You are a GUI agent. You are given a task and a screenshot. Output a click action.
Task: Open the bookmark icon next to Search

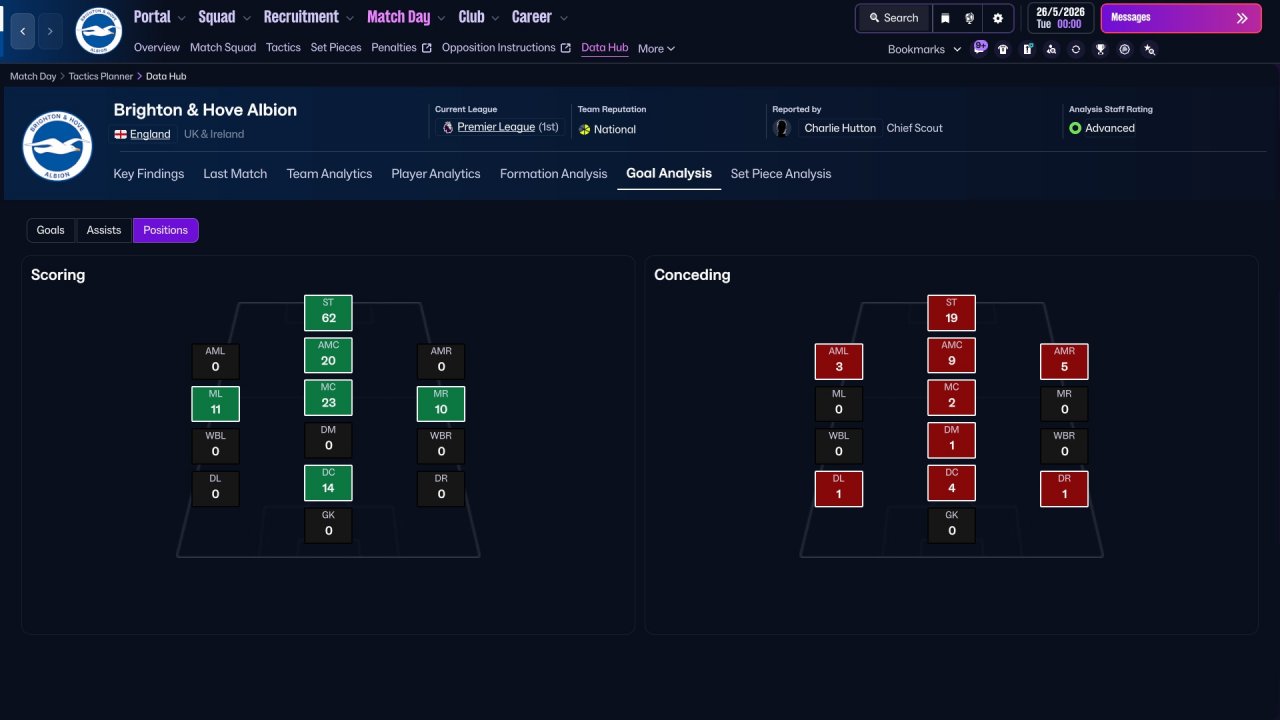pyautogui.click(x=945, y=18)
